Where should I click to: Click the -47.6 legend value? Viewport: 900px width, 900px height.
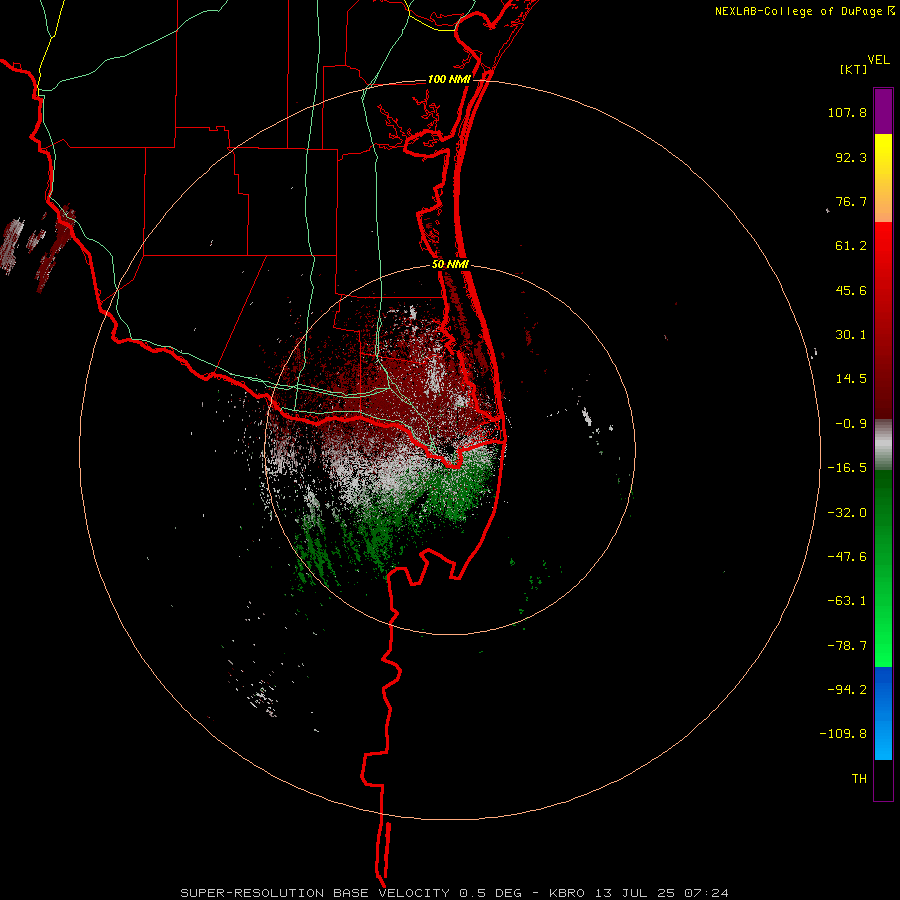847,557
